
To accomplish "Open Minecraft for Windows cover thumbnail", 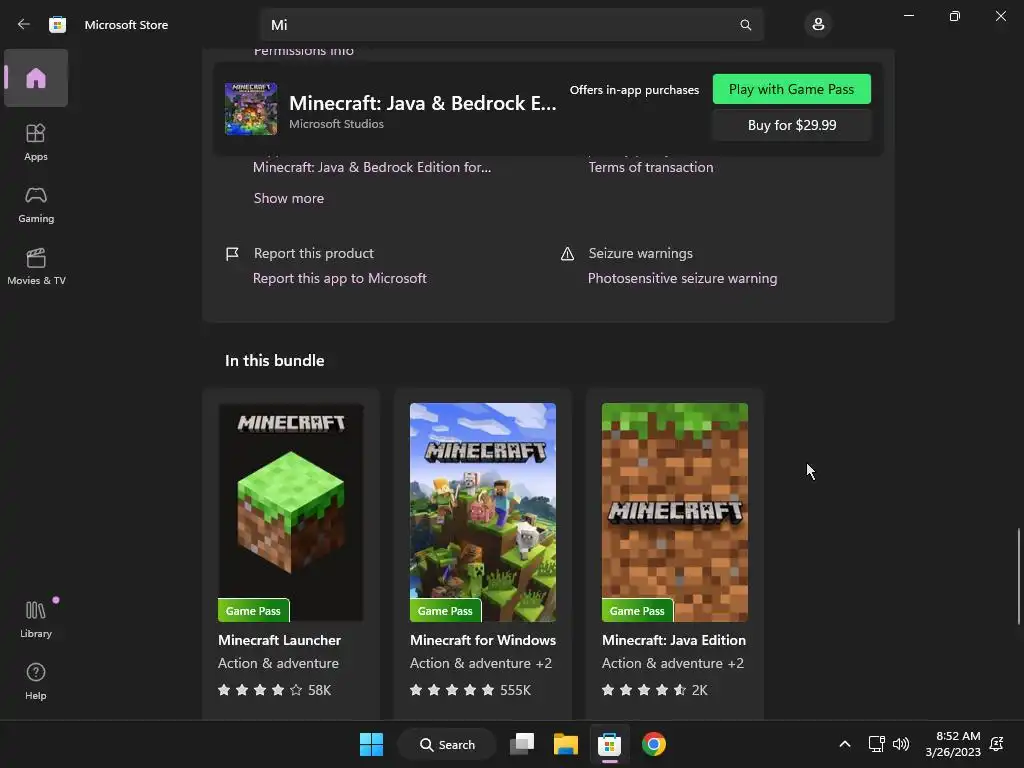I will (x=483, y=512).
